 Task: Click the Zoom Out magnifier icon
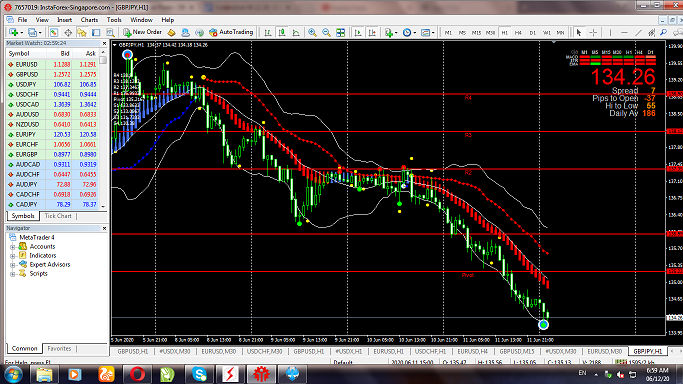pyautogui.click(x=326, y=32)
